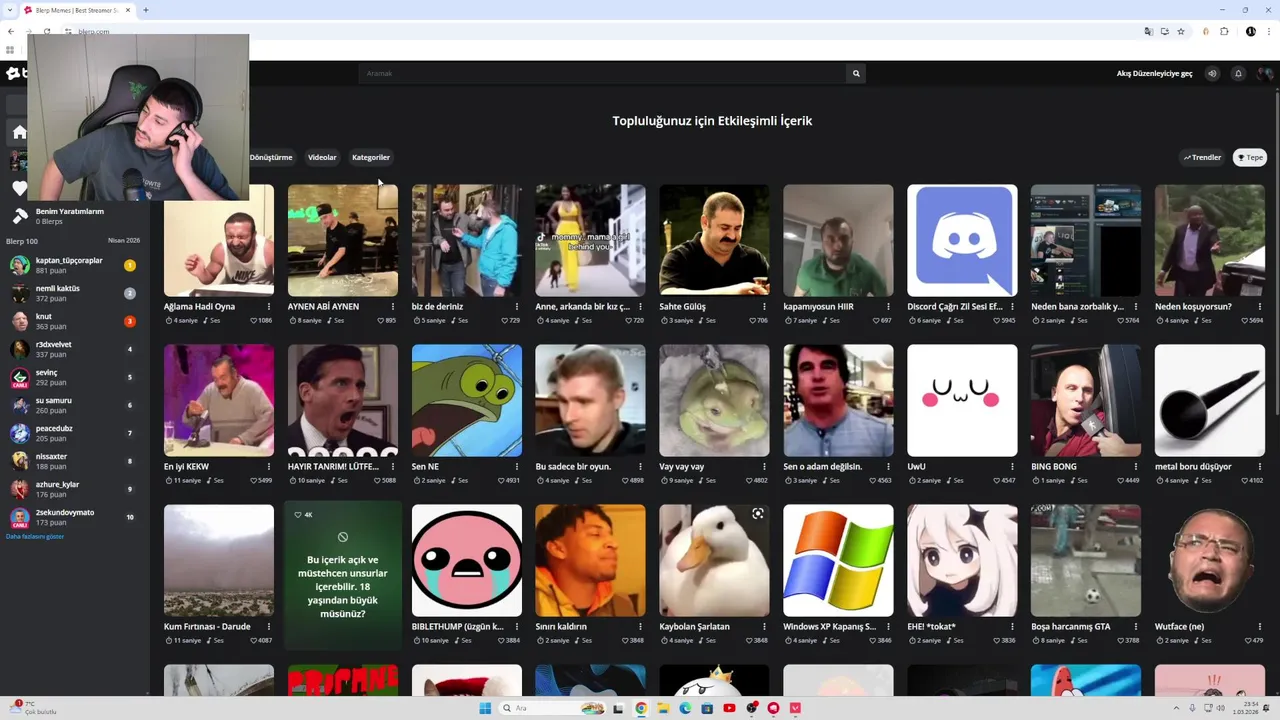Open the Blerp 100 title text
Screen dimensions: 1280x720
point(22,241)
